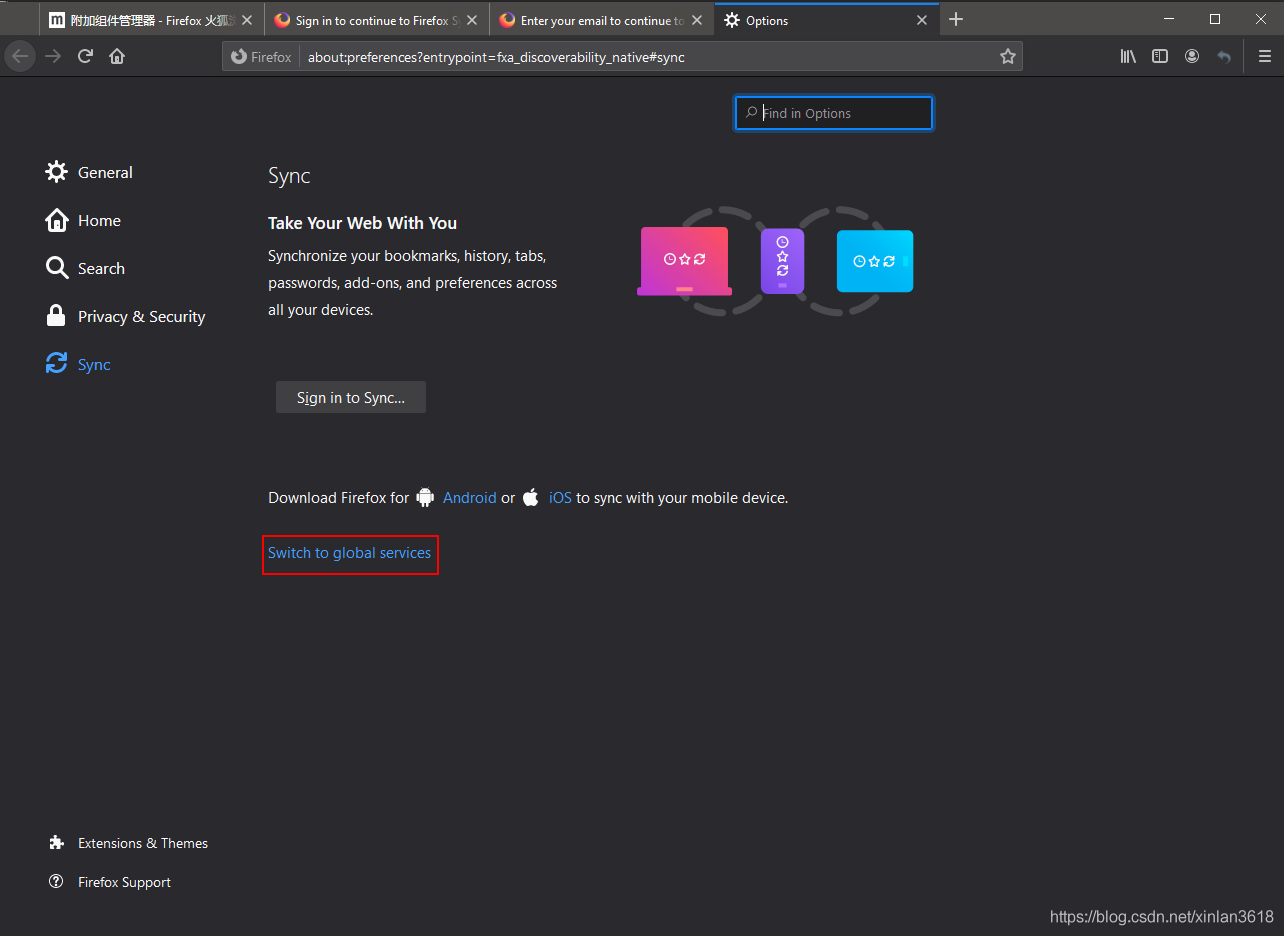Open Extensions & Themes link
Image resolution: width=1284 pixels, height=936 pixels.
(x=128, y=843)
